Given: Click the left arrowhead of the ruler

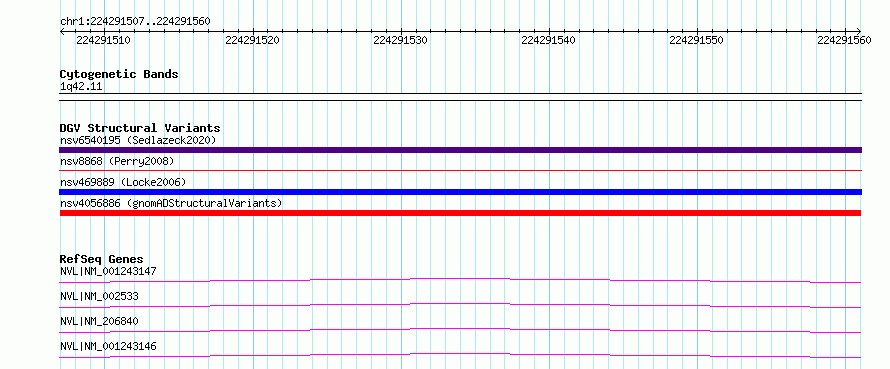Looking at the screenshot, I should (62, 32).
